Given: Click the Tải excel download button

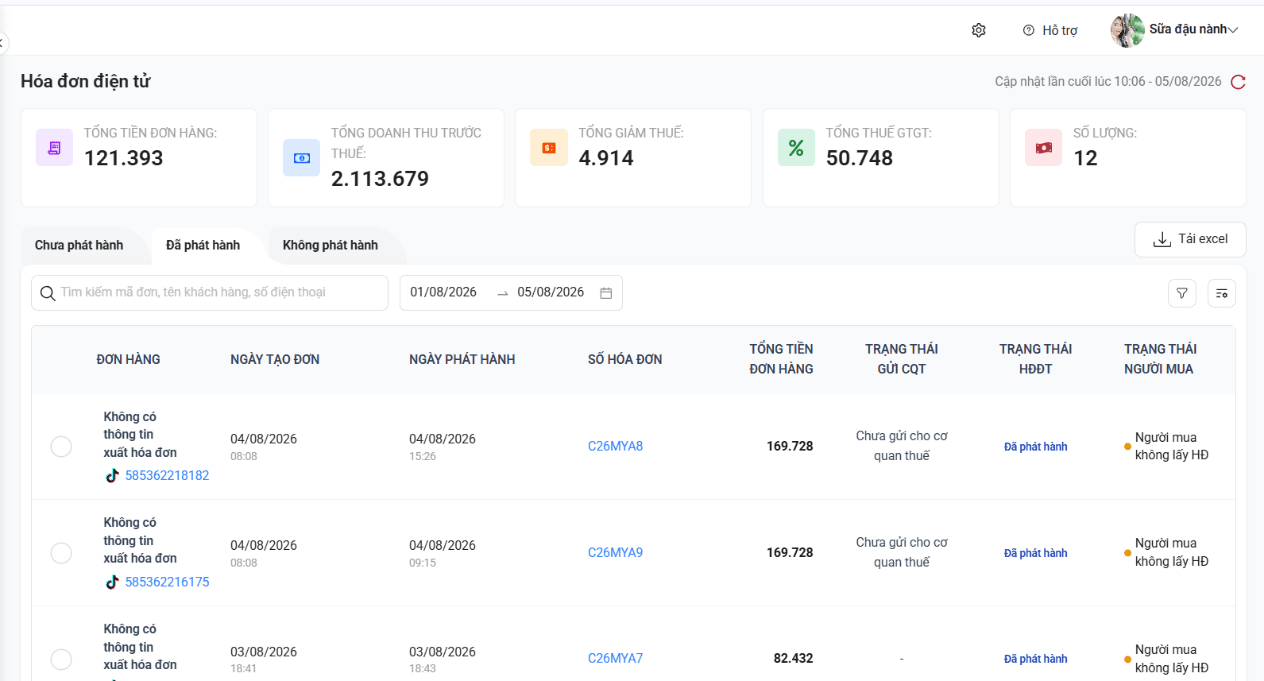Looking at the screenshot, I should point(1190,239).
